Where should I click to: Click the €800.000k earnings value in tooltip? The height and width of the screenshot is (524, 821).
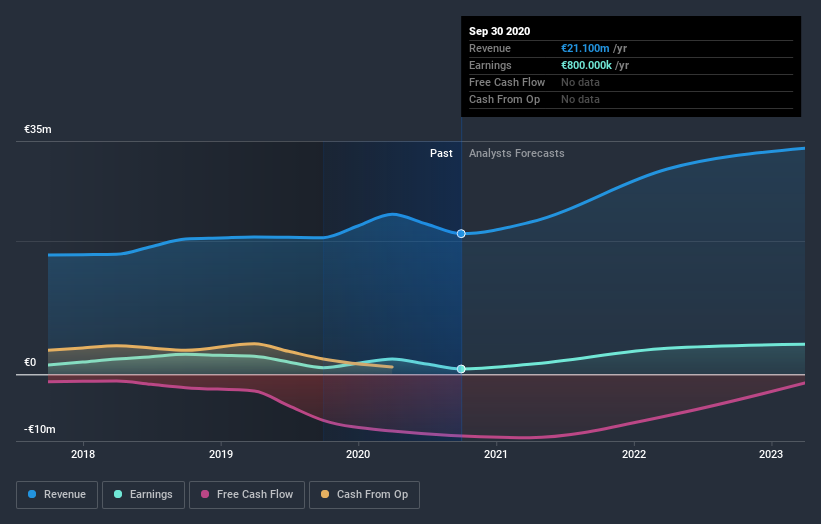586,65
